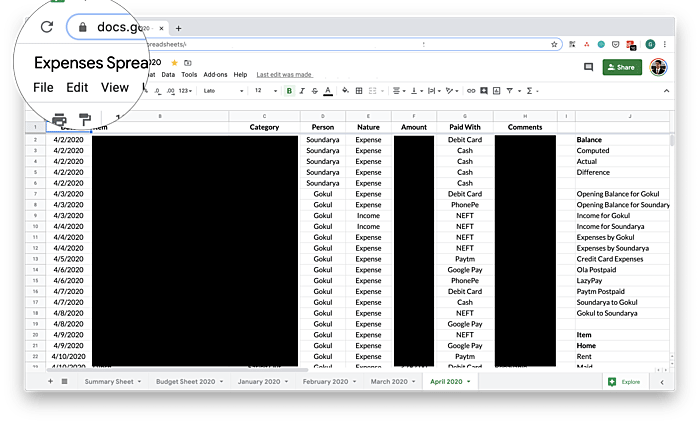Expand the April 2020 tab menu arrow
Screen dimensions: 700x424
point(469,382)
